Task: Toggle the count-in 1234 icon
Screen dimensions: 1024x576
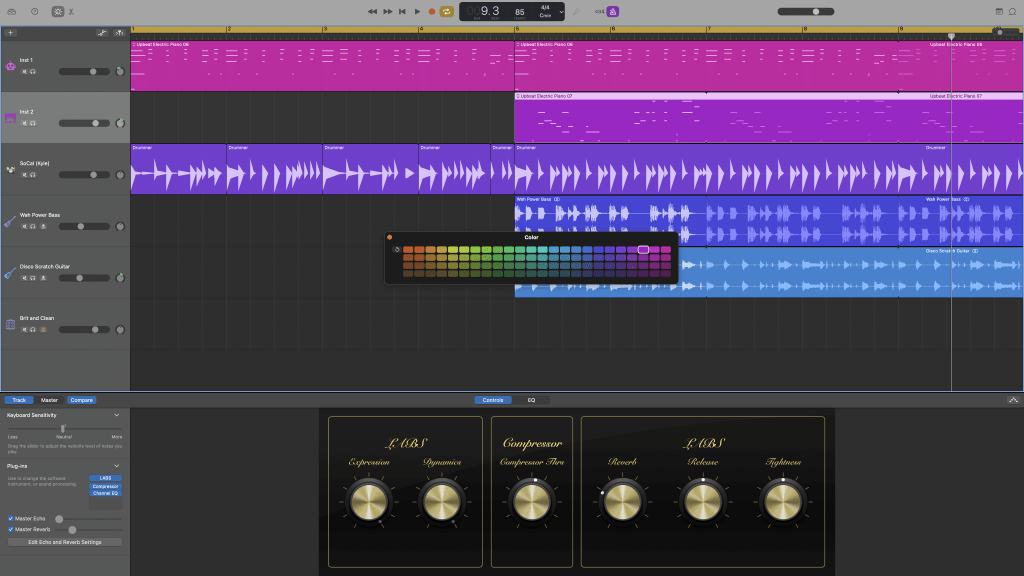Action: [600, 11]
